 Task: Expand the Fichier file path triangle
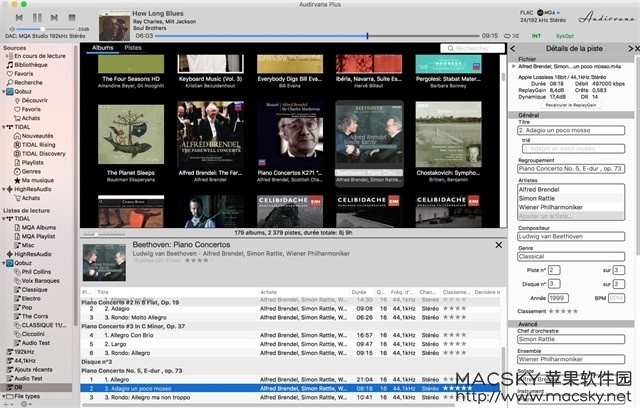tap(514, 66)
